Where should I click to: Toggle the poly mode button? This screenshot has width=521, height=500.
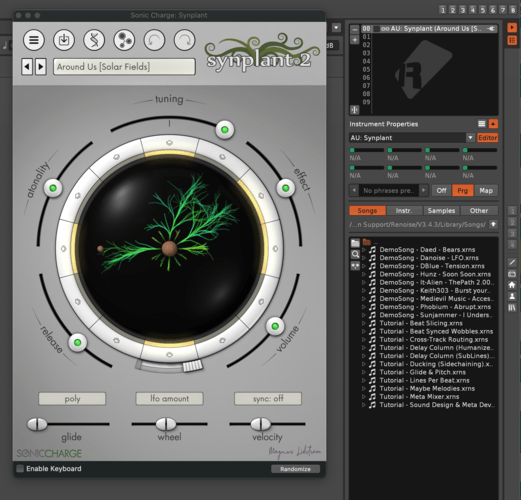pyautogui.click(x=72, y=399)
